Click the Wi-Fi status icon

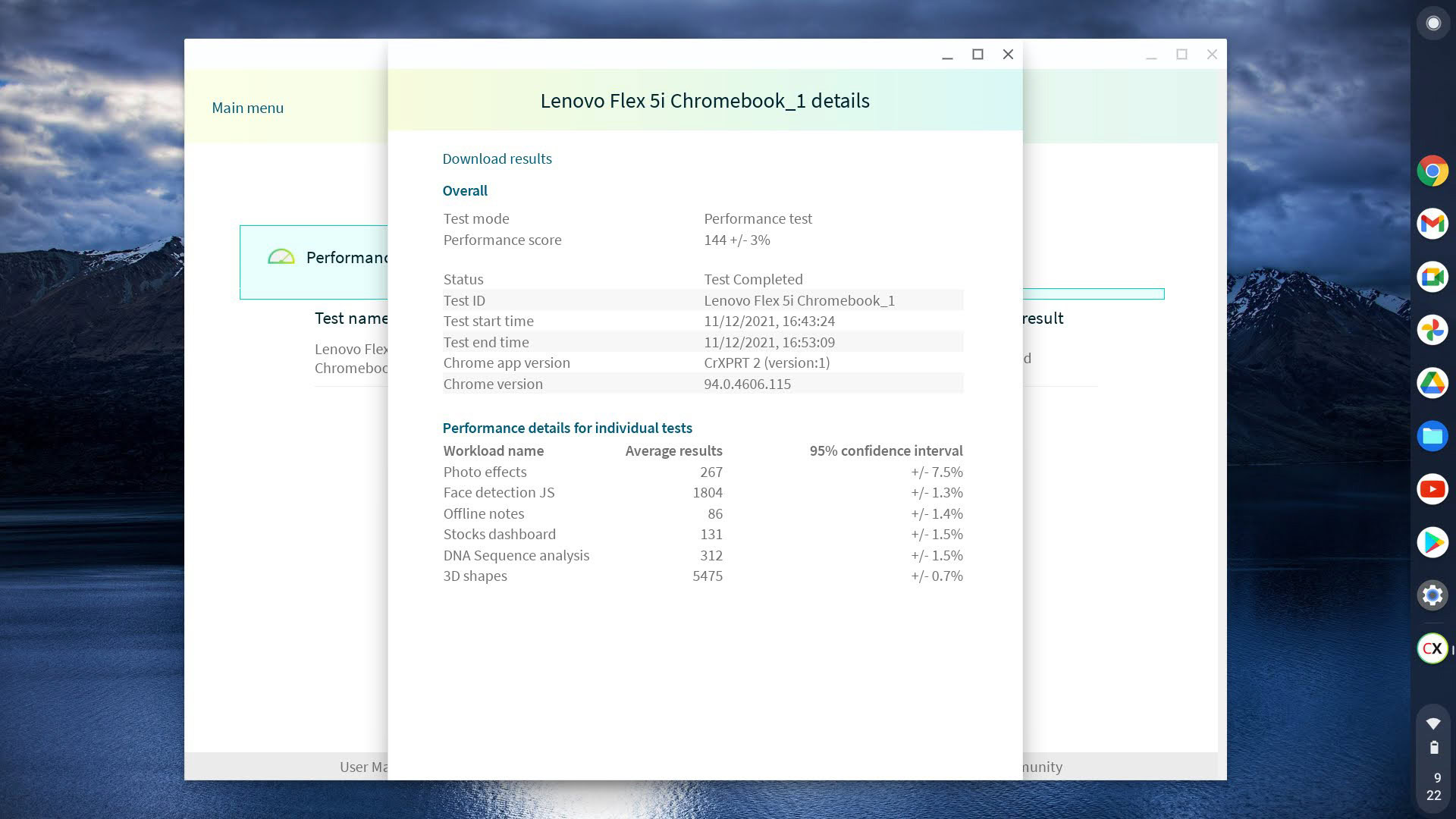(1432, 723)
